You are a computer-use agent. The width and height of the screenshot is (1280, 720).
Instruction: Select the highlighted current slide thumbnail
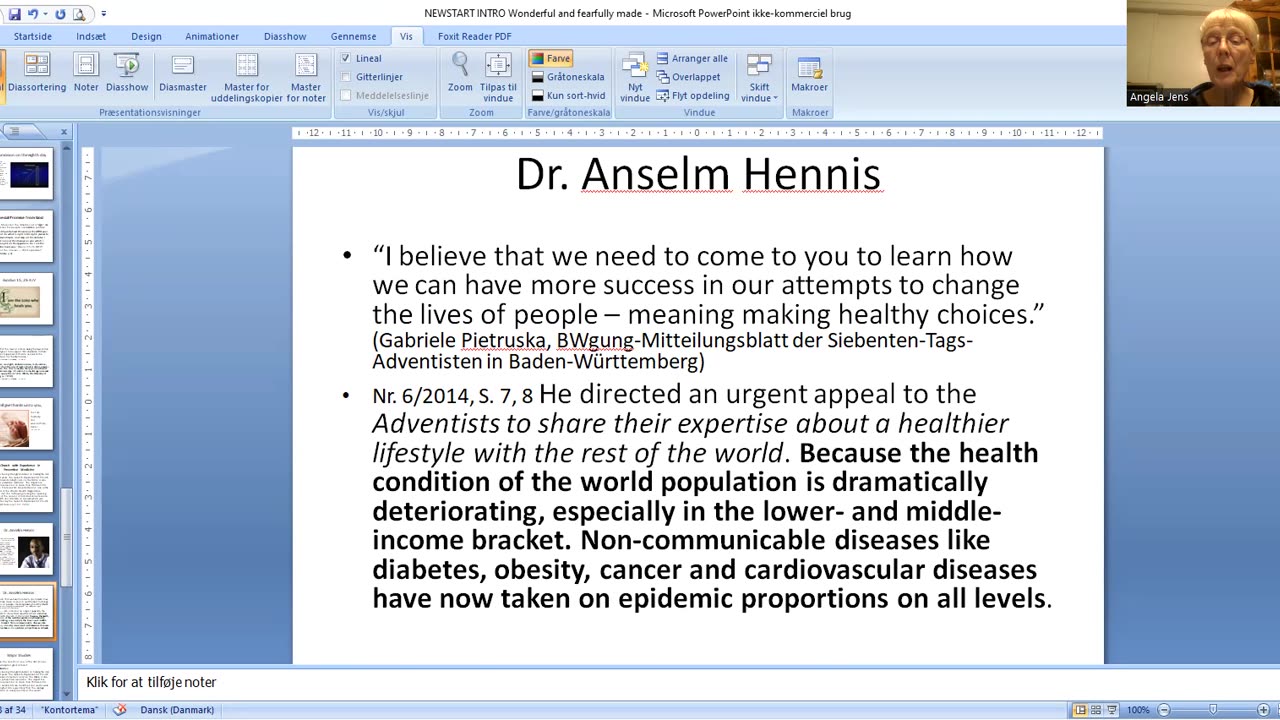click(27, 611)
